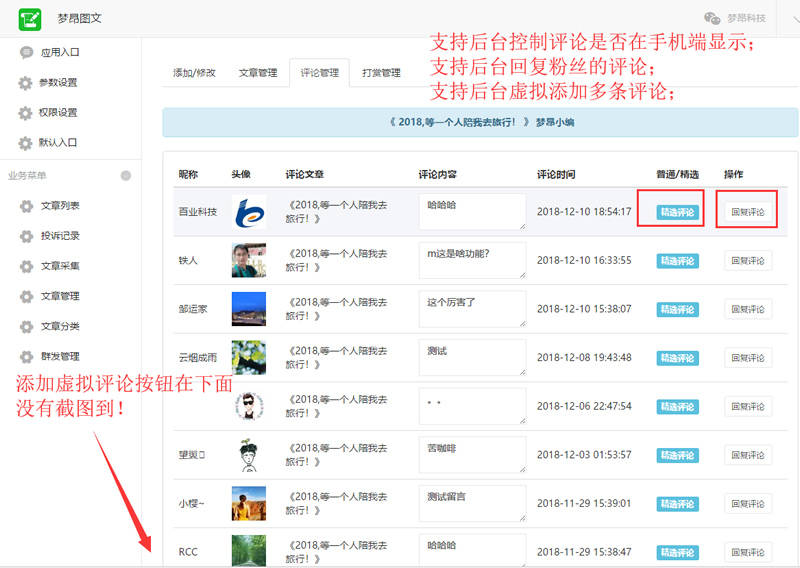Click 云烟成雨's avatar thumbnail
This screenshot has width=800, height=568.
(x=249, y=358)
